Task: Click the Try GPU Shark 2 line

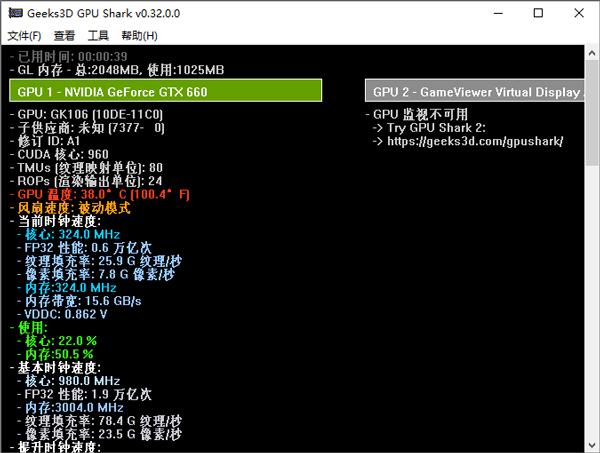Action: pyautogui.click(x=429, y=128)
